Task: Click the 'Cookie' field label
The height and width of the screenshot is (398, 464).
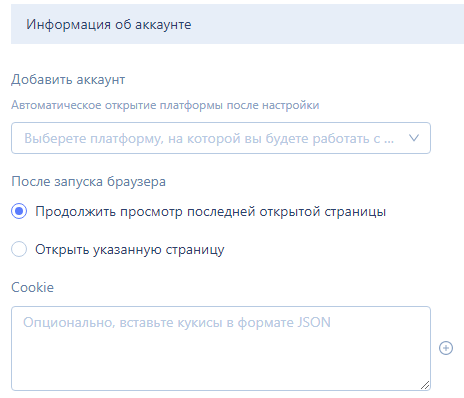Action: 32,287
